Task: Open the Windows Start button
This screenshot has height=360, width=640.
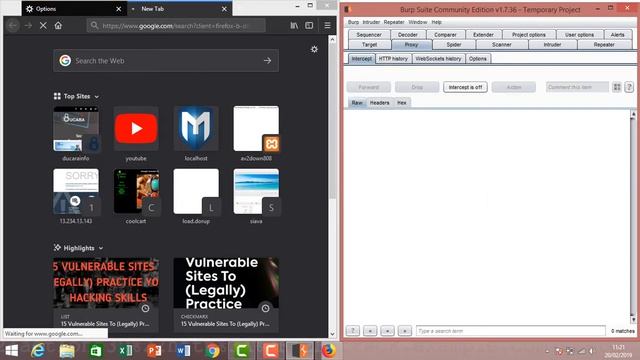Action: coord(11,351)
